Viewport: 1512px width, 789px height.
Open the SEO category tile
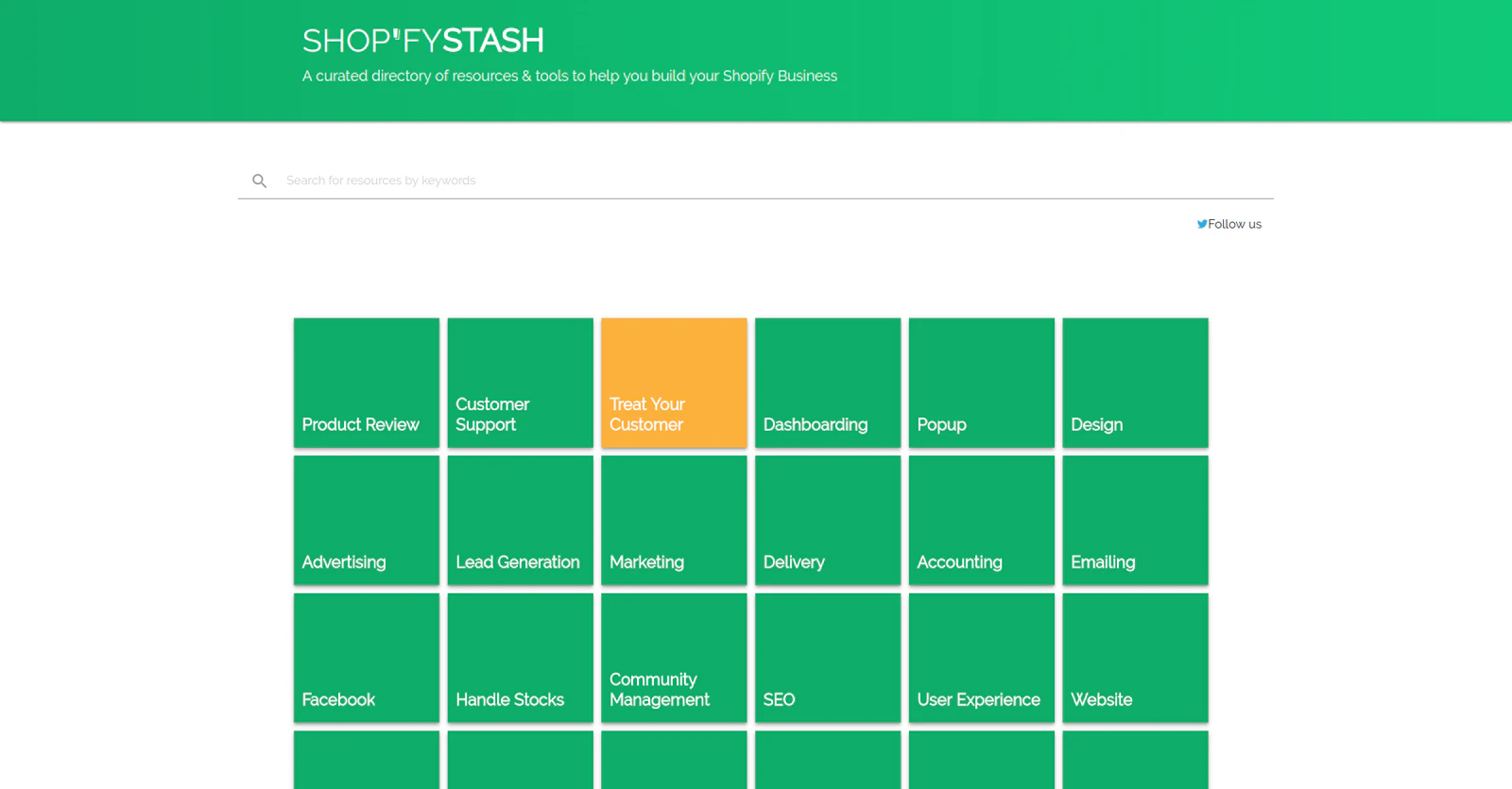828,658
